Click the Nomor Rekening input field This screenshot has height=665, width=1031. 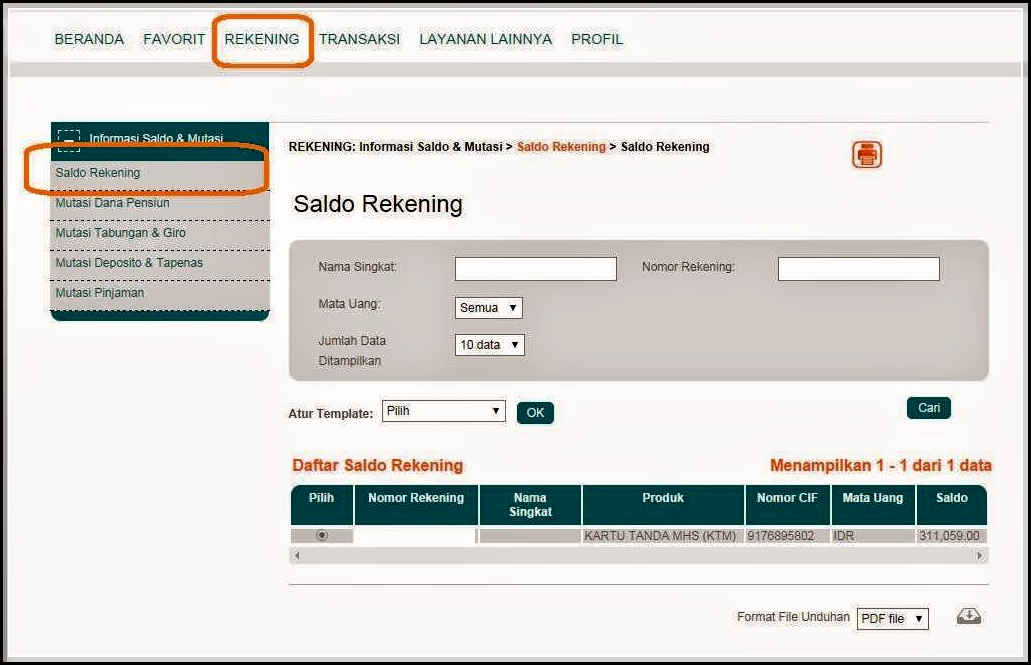click(859, 267)
